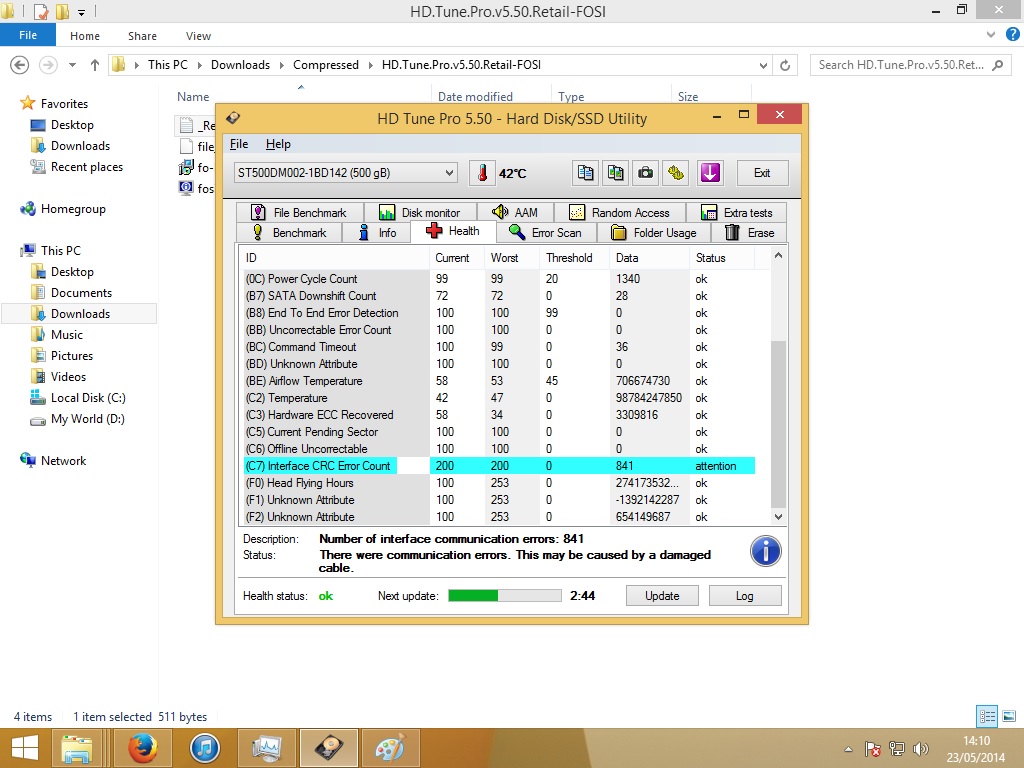Open the HD Tune Help menu

click(278, 144)
